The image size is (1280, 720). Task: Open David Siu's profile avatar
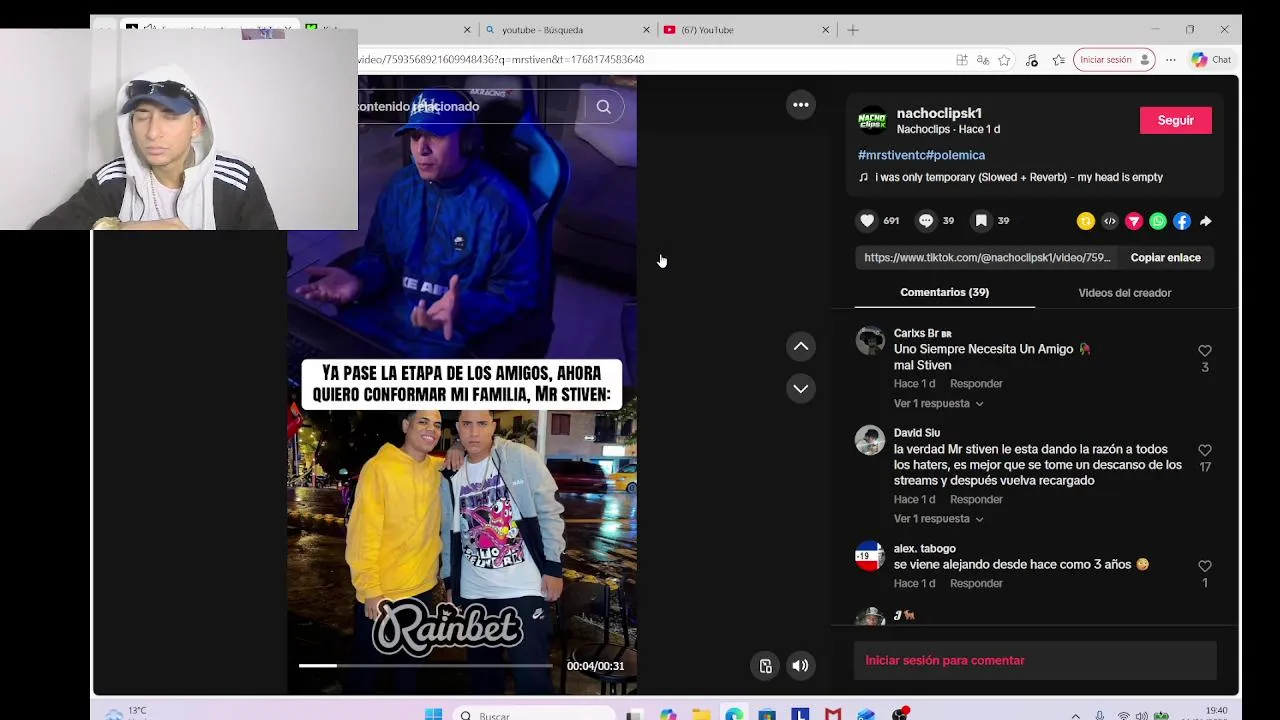(870, 441)
